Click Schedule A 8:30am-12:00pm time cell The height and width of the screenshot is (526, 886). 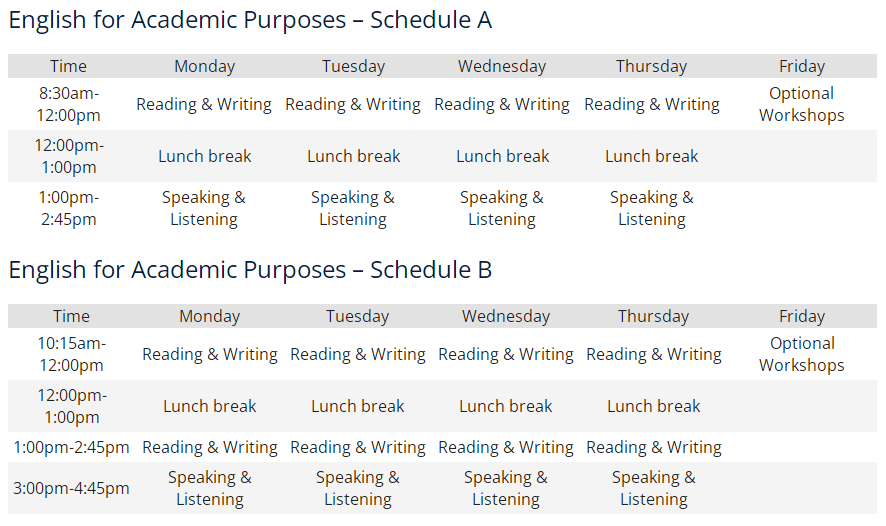tap(68, 104)
